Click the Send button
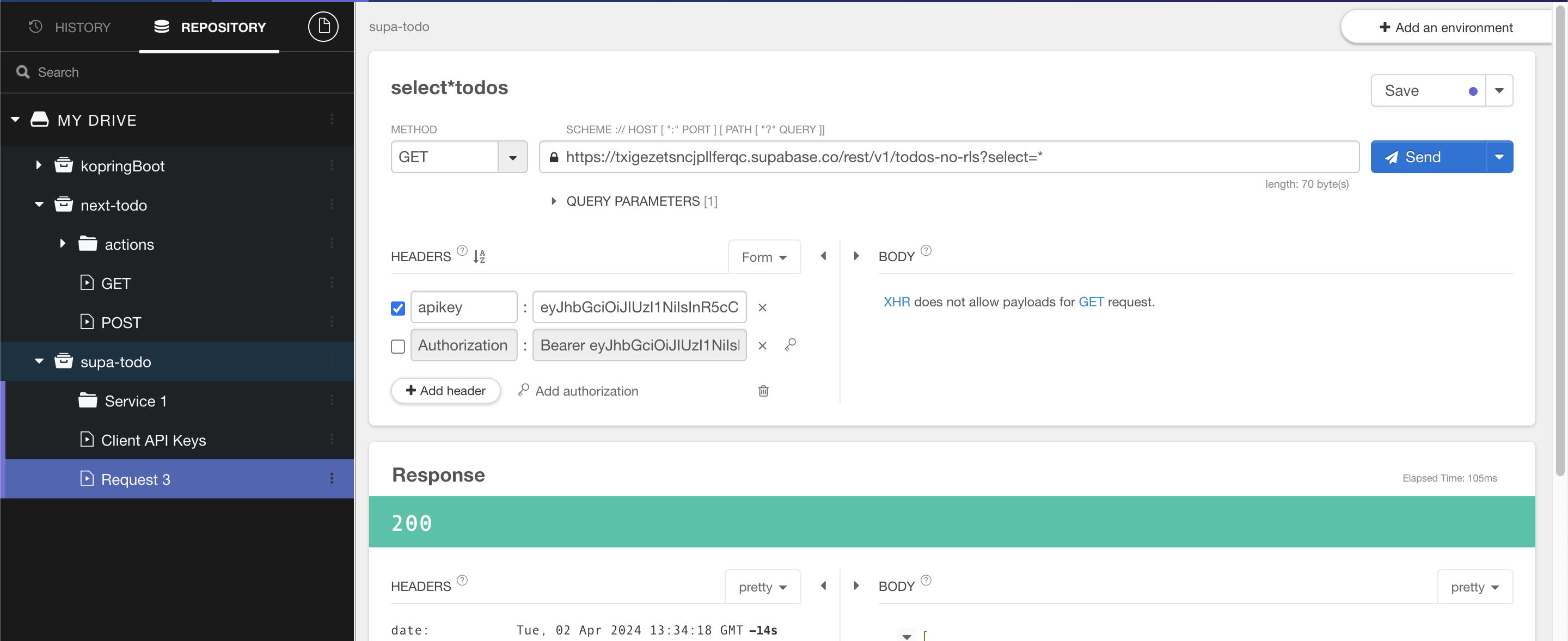Viewport: 1568px width, 641px height. [1428, 157]
